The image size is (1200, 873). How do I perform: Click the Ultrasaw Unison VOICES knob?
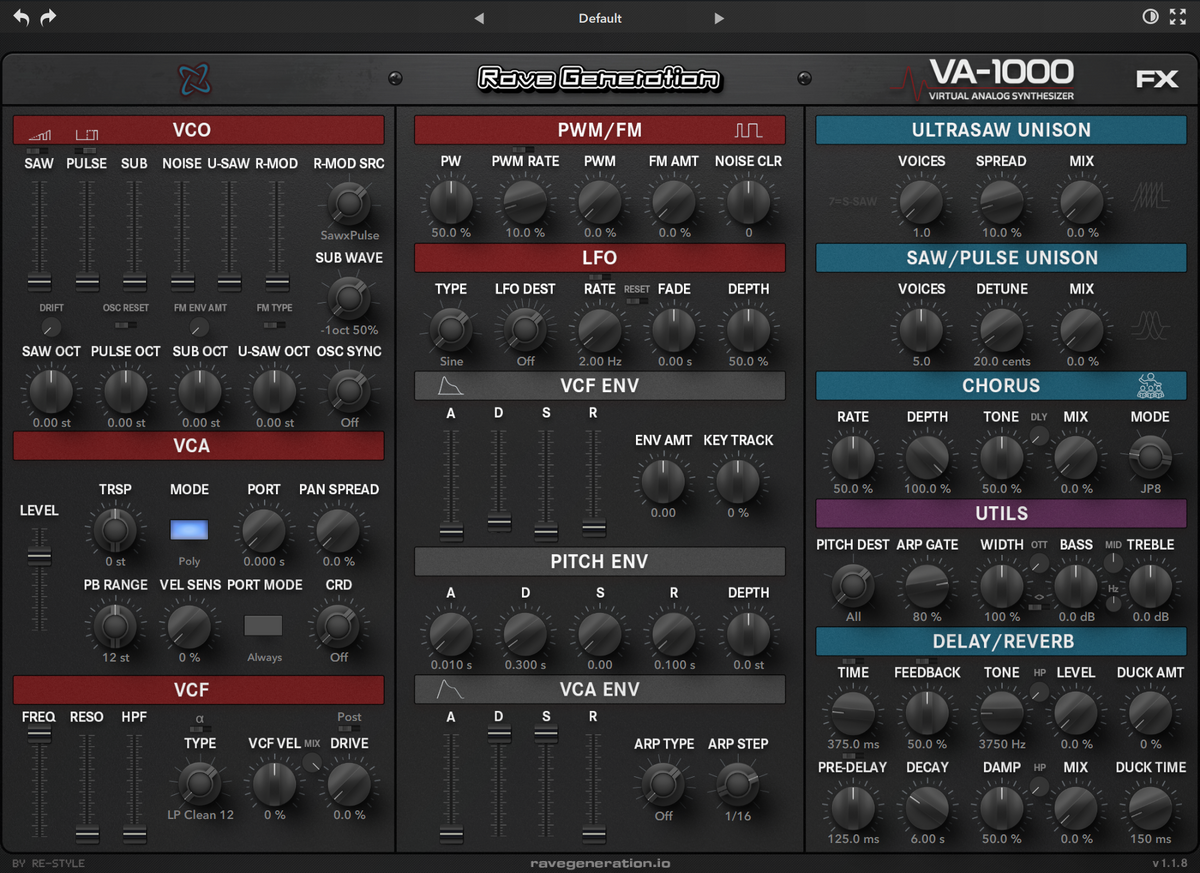click(x=921, y=201)
